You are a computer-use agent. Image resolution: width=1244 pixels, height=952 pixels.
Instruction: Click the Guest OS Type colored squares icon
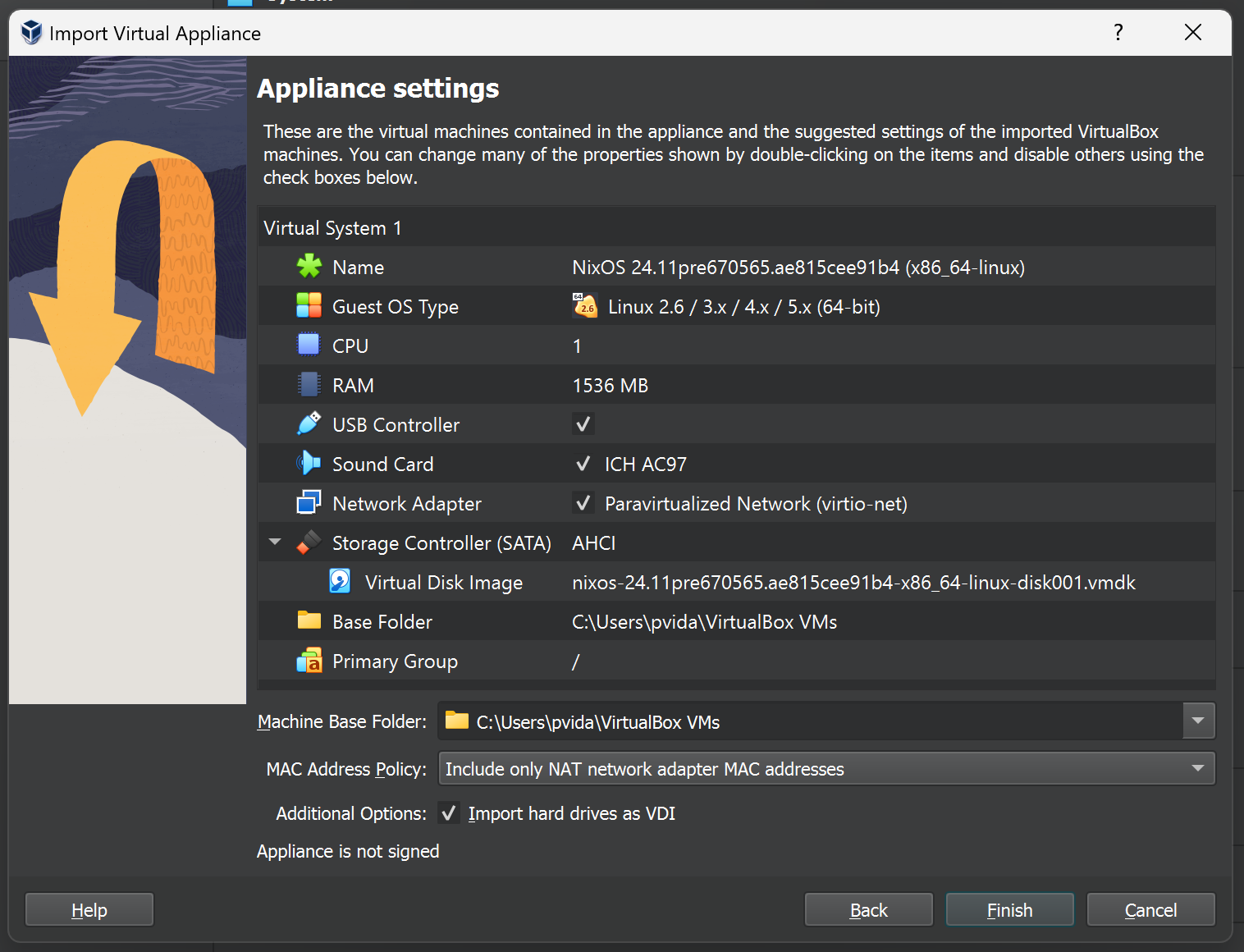(309, 306)
